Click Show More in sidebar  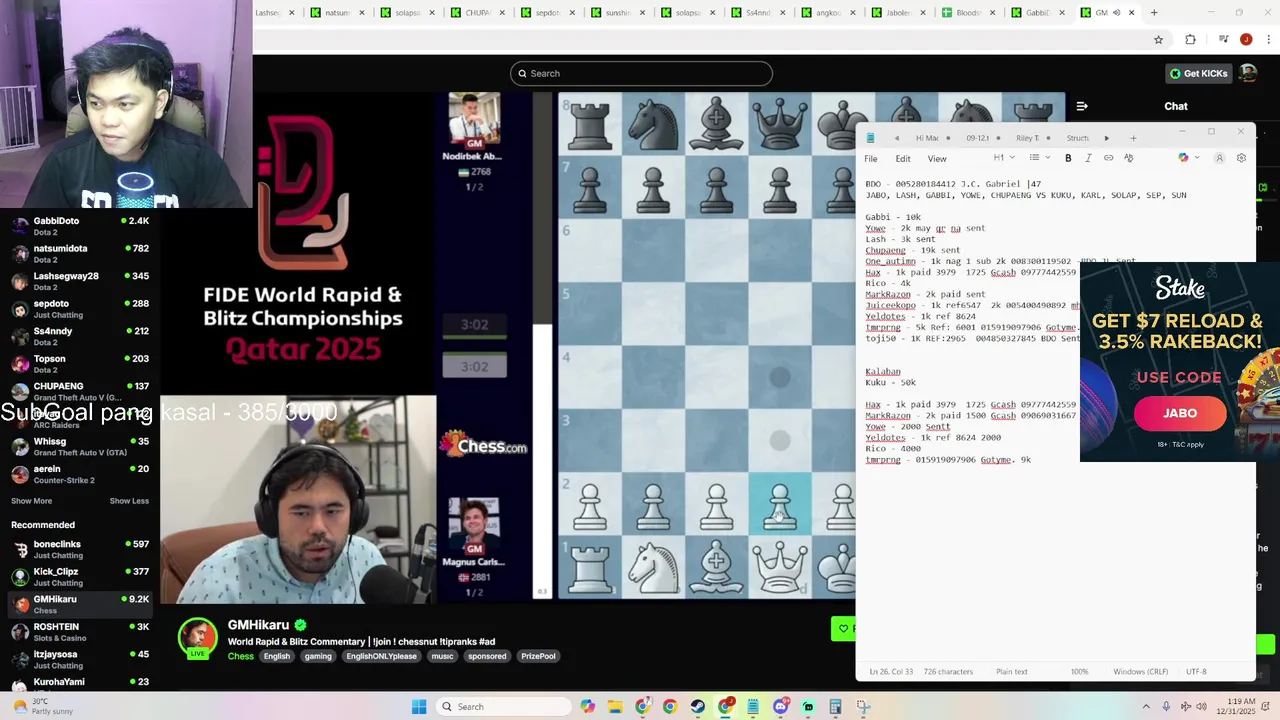coord(31,501)
